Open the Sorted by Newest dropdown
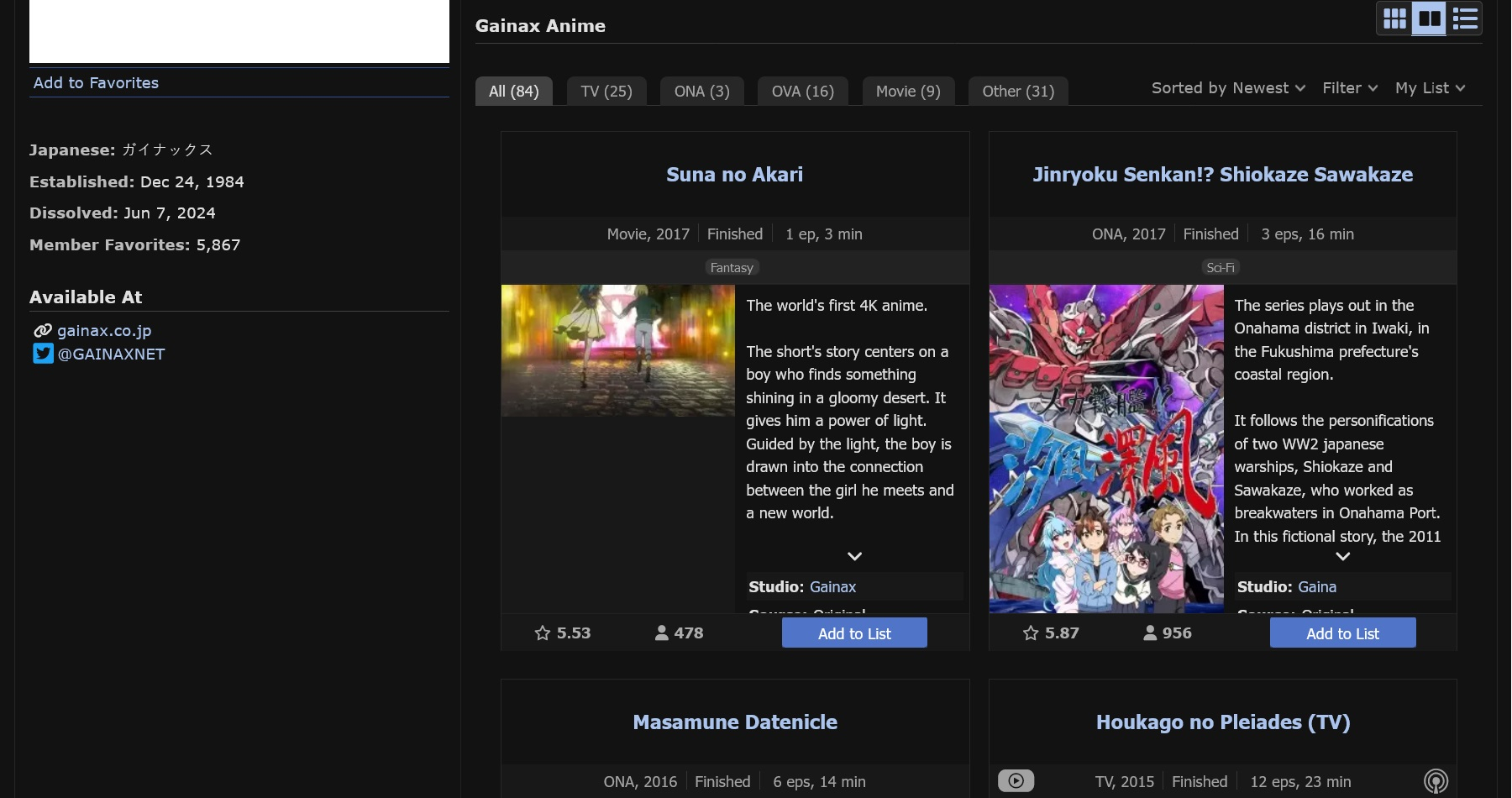 point(1228,88)
